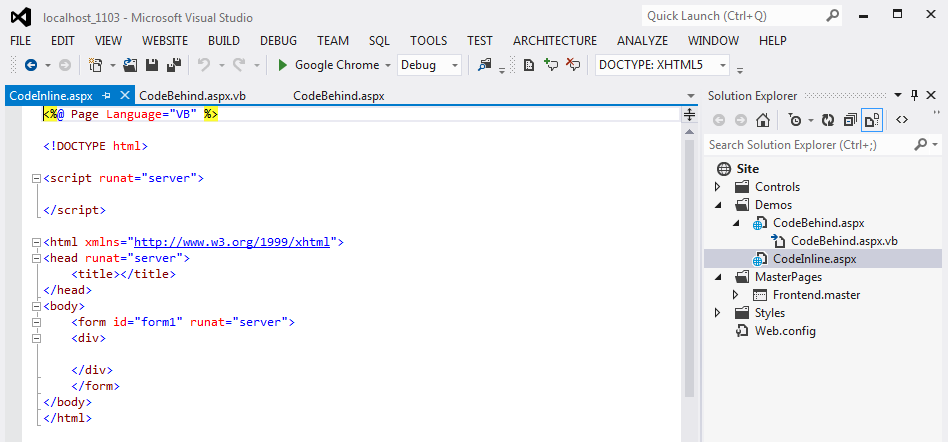The image size is (948, 442).
Task: Click the Find in Files toolbar icon
Action: coord(484,65)
